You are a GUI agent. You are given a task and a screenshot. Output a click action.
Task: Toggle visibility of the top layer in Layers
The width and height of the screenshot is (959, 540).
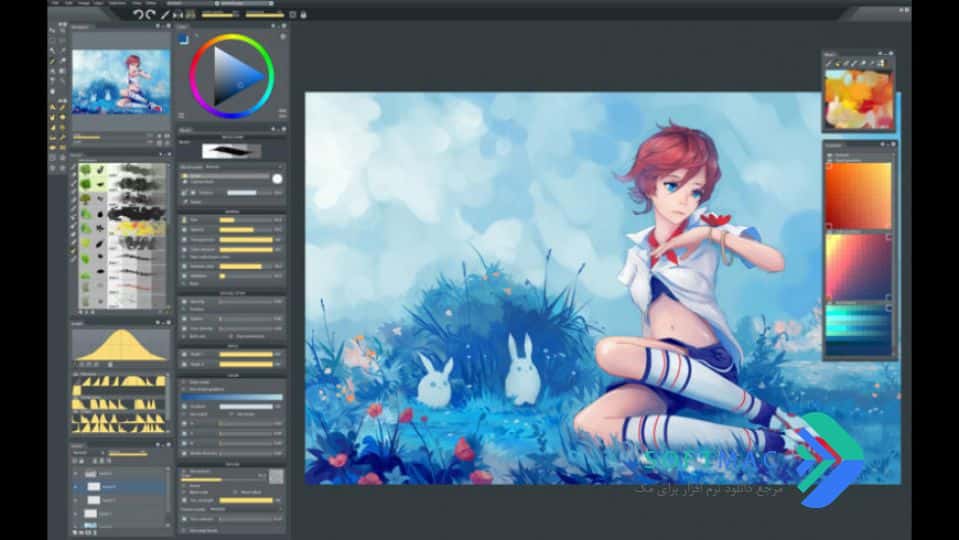[x=76, y=474]
